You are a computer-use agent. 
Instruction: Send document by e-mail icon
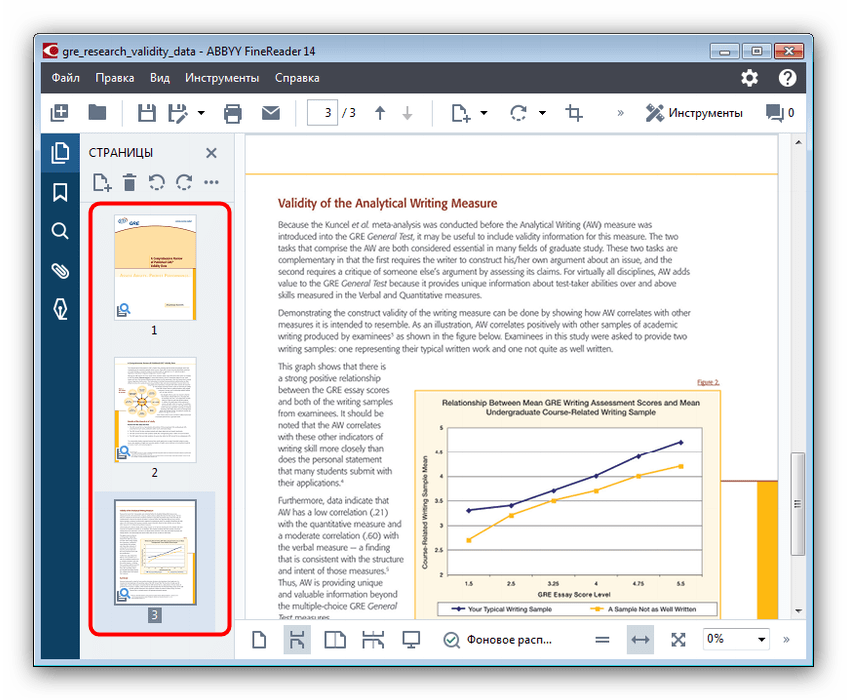(271, 113)
